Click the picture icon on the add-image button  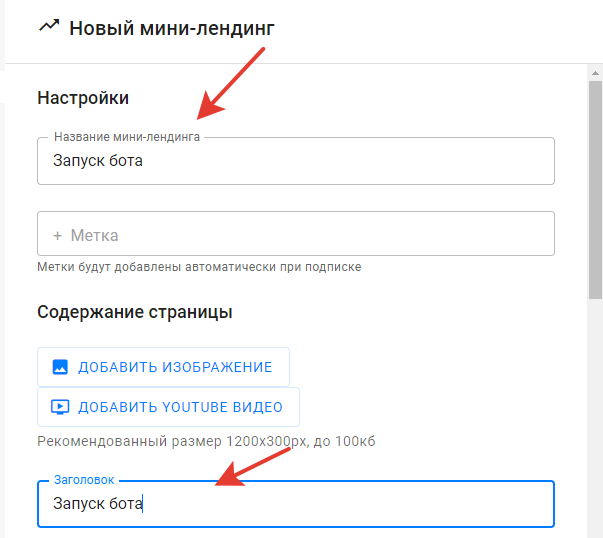[x=60, y=367]
